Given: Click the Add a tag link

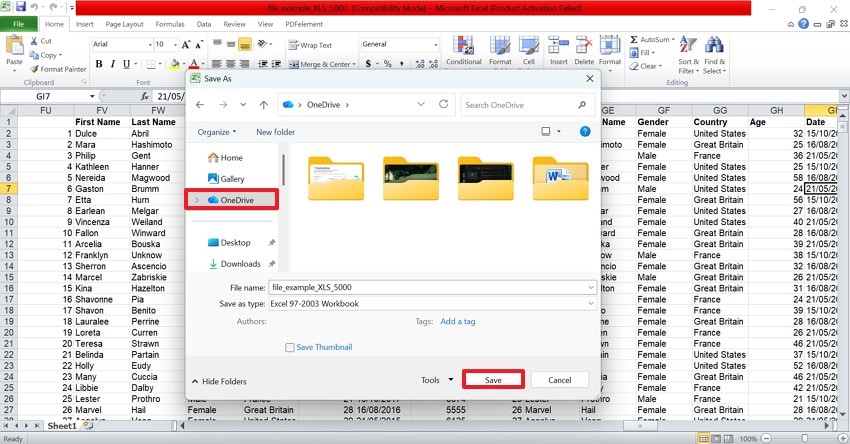Looking at the screenshot, I should click(458, 321).
